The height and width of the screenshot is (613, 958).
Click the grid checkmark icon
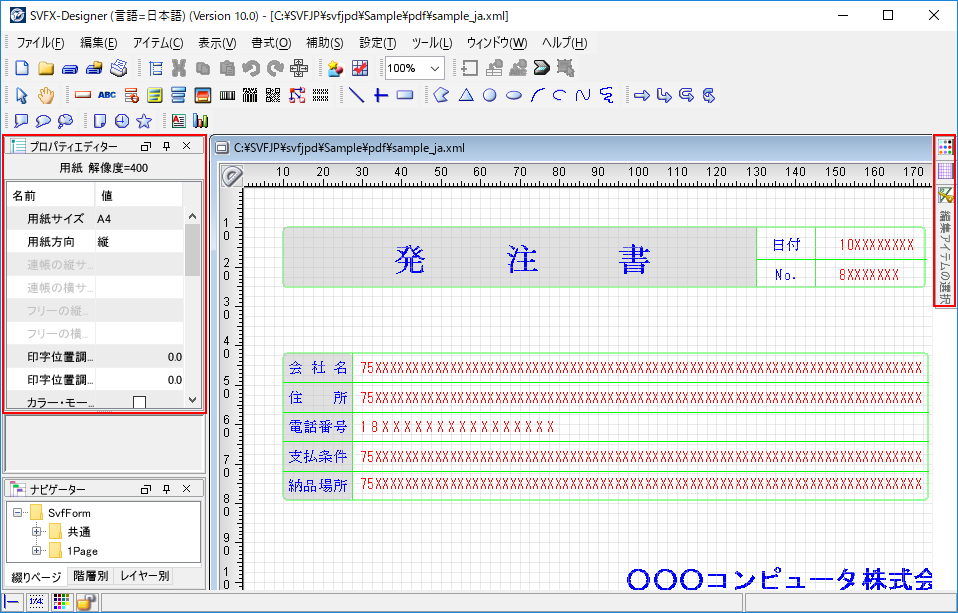[x=360, y=68]
